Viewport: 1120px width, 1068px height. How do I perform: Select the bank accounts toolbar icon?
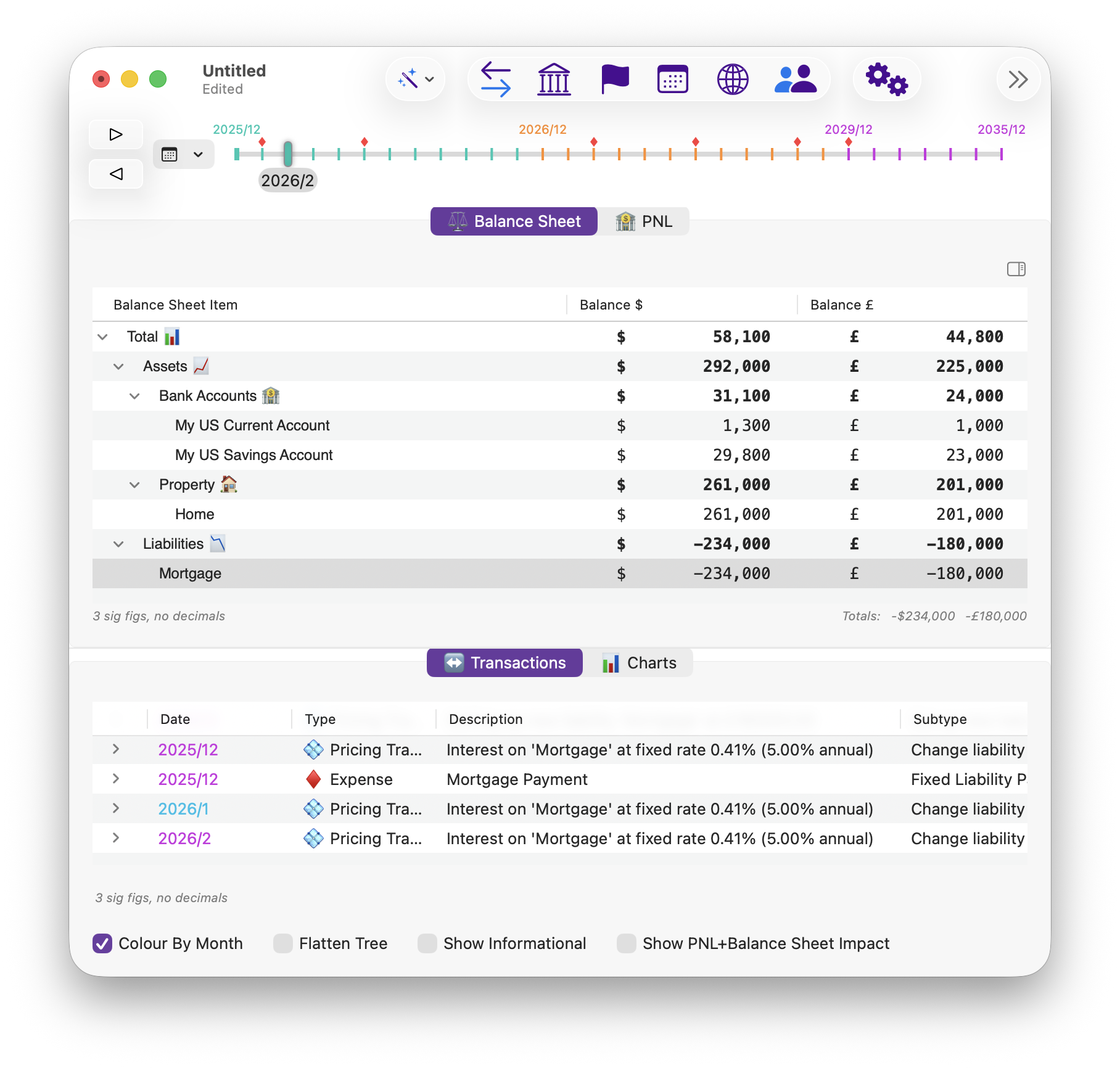[553, 79]
